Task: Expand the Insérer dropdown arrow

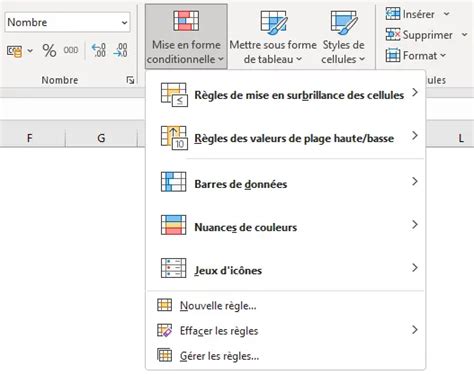Action: pyautogui.click(x=447, y=14)
